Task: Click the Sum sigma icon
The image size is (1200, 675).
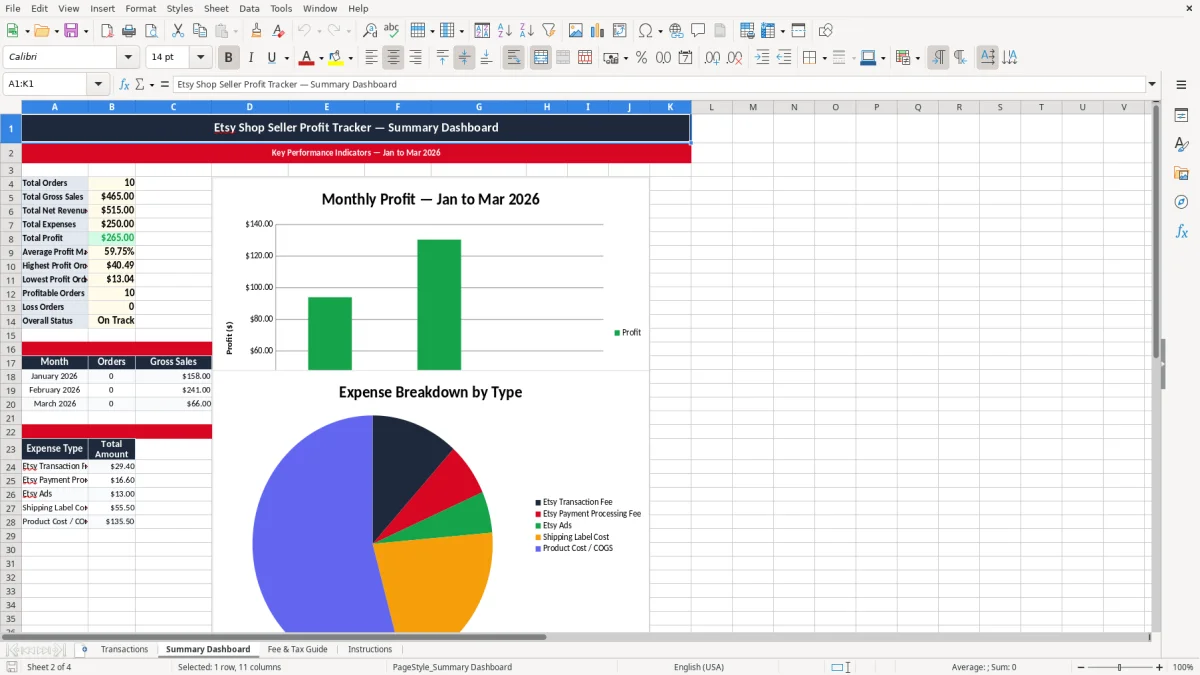Action: [139, 85]
